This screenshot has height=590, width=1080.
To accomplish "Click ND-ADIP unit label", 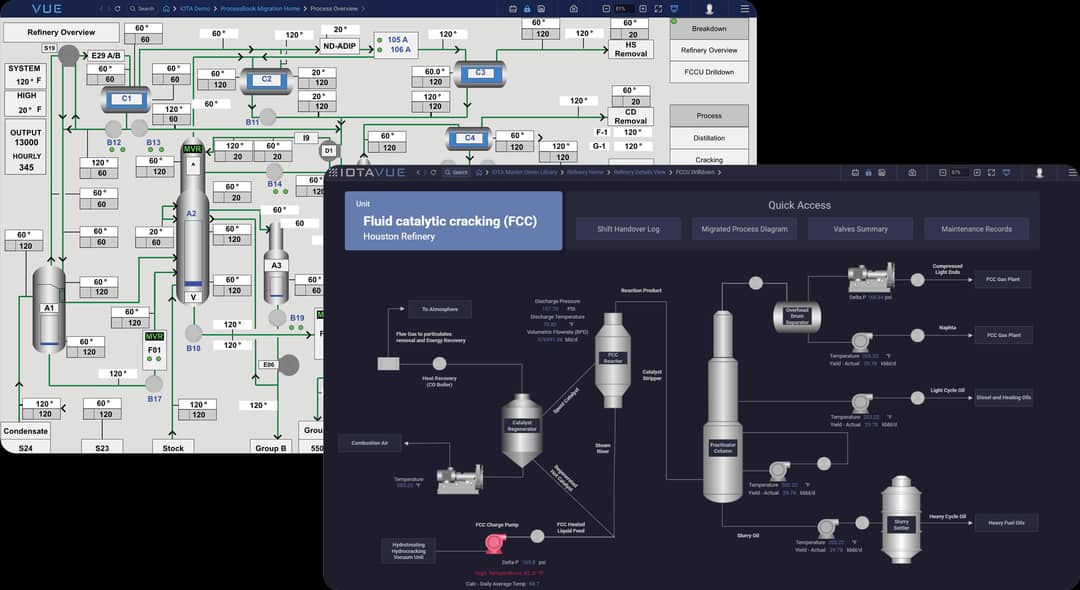I will tap(340, 46).
